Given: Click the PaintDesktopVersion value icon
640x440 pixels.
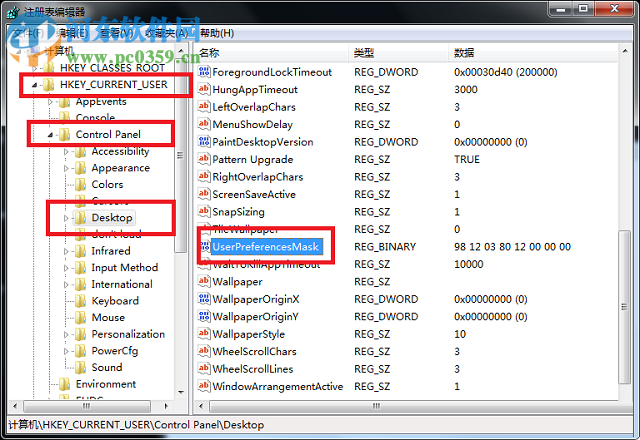Looking at the screenshot, I should (204, 142).
